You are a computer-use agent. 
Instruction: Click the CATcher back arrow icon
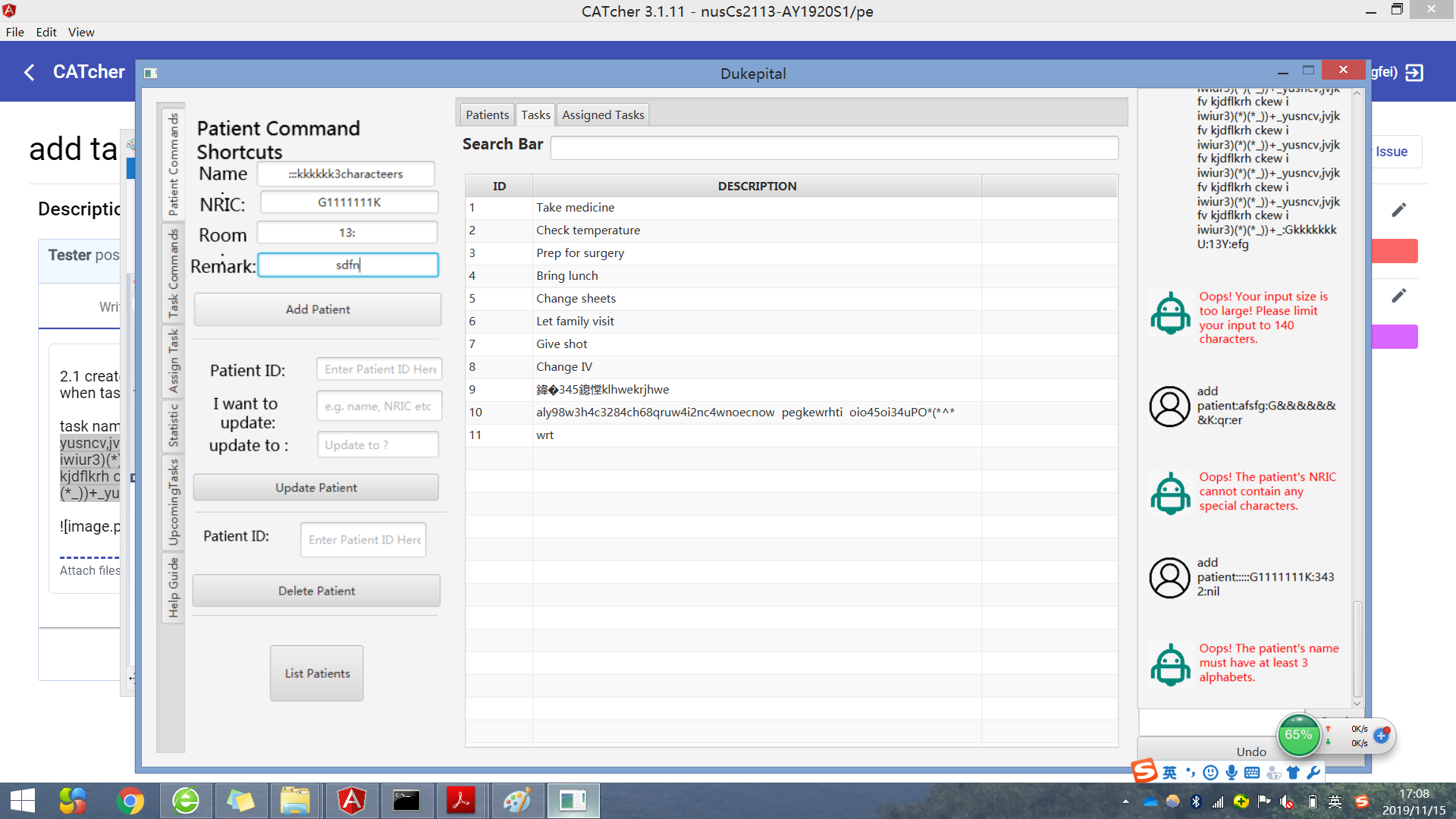tap(30, 72)
